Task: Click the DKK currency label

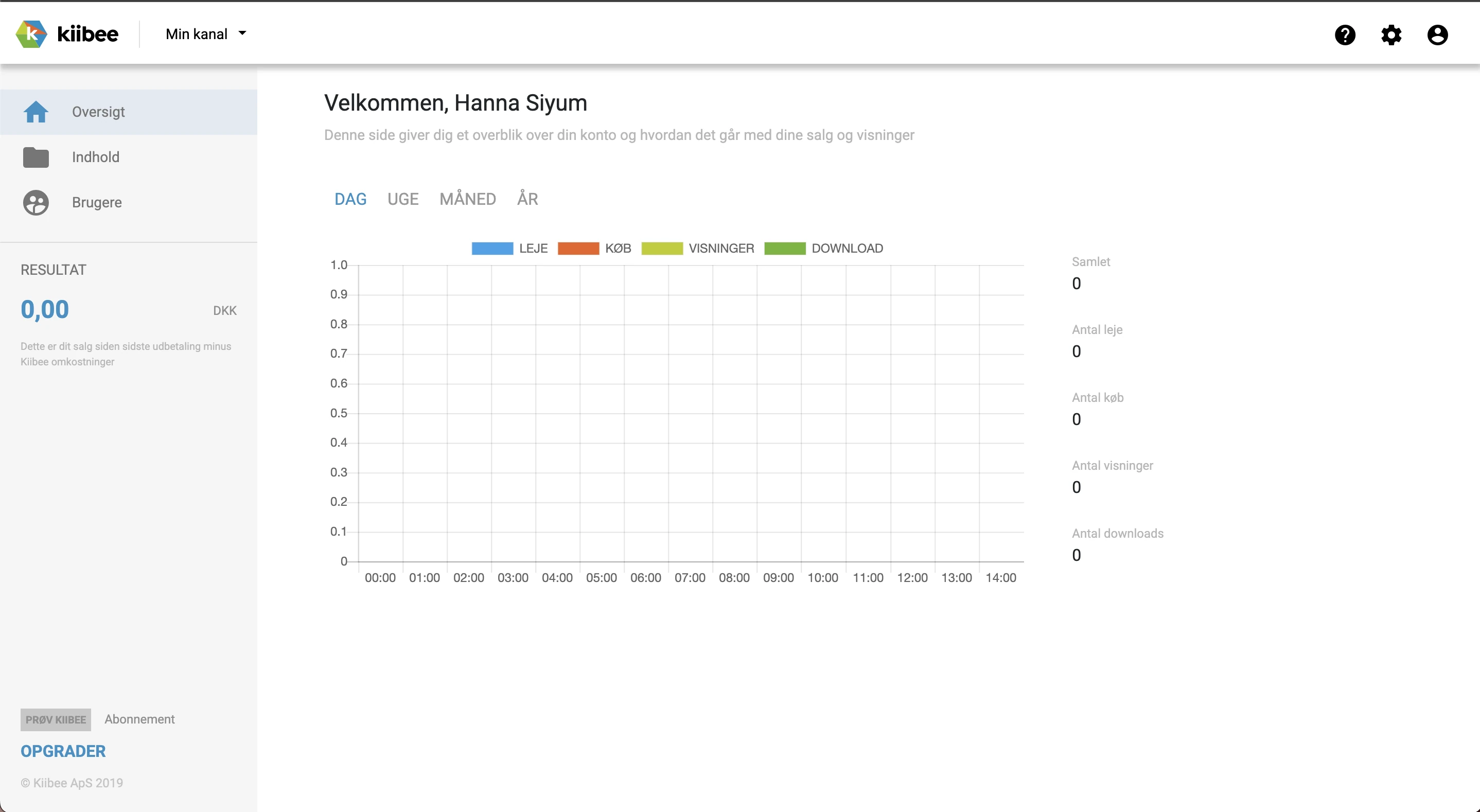Action: (x=225, y=310)
